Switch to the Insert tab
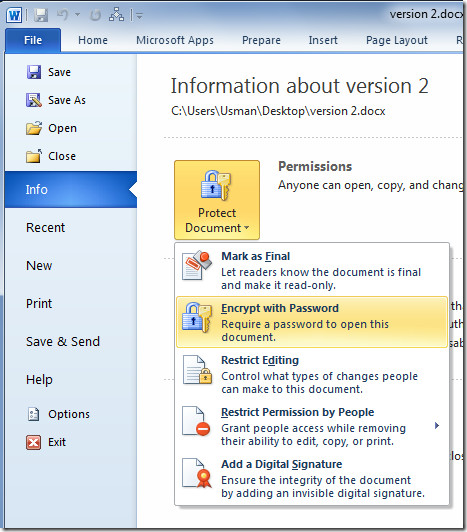The height and width of the screenshot is (532, 467). point(323,40)
